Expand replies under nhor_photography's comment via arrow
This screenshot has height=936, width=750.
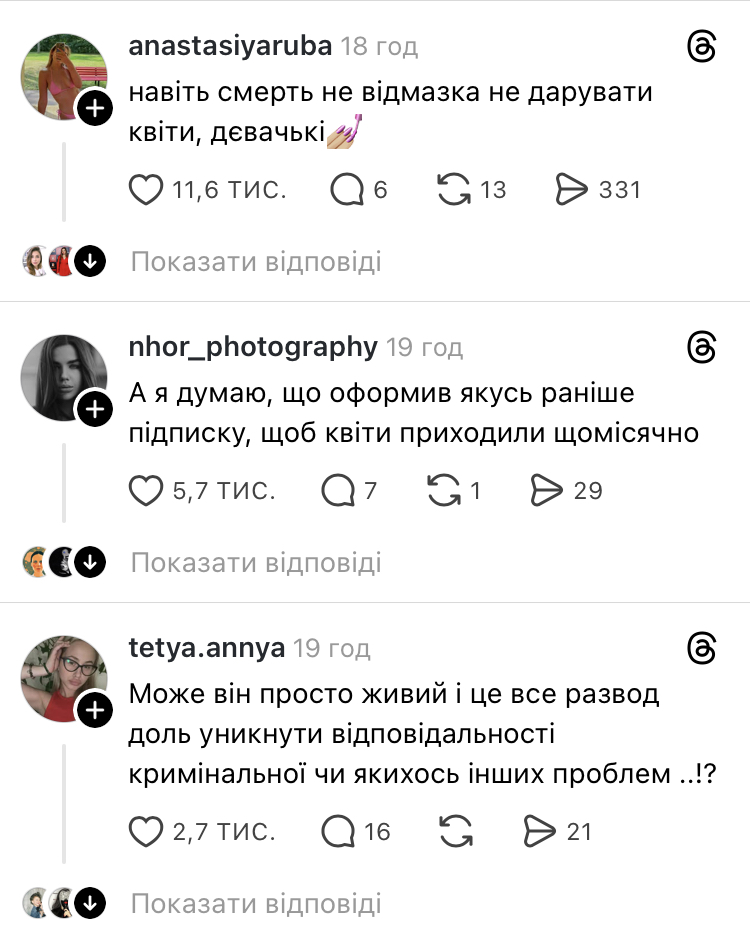[91, 561]
